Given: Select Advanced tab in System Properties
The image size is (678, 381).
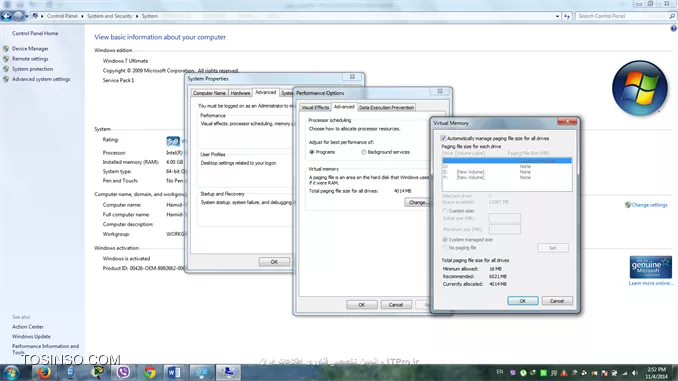Looking at the screenshot, I should (265, 92).
